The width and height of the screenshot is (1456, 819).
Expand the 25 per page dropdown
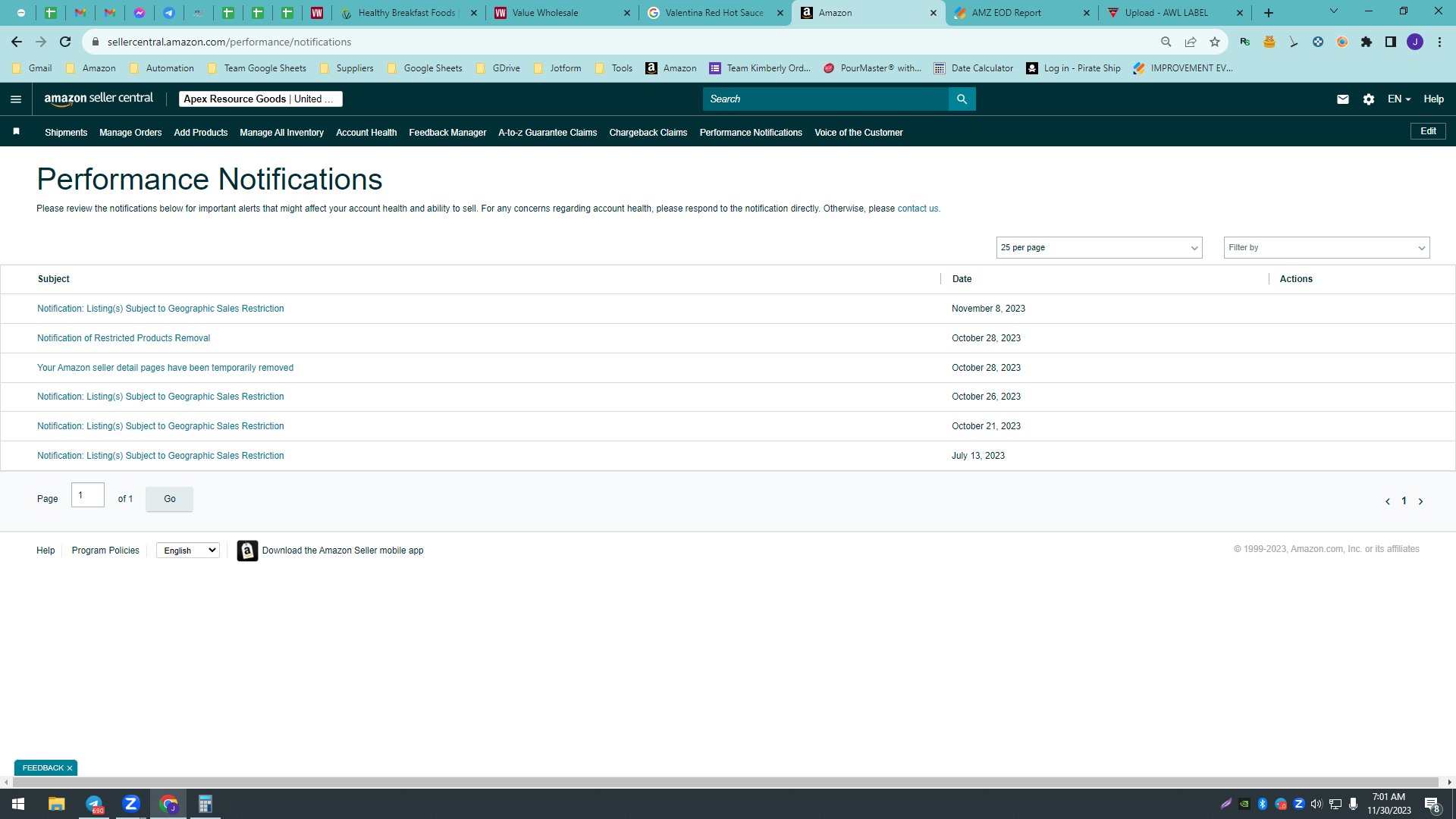(1099, 248)
